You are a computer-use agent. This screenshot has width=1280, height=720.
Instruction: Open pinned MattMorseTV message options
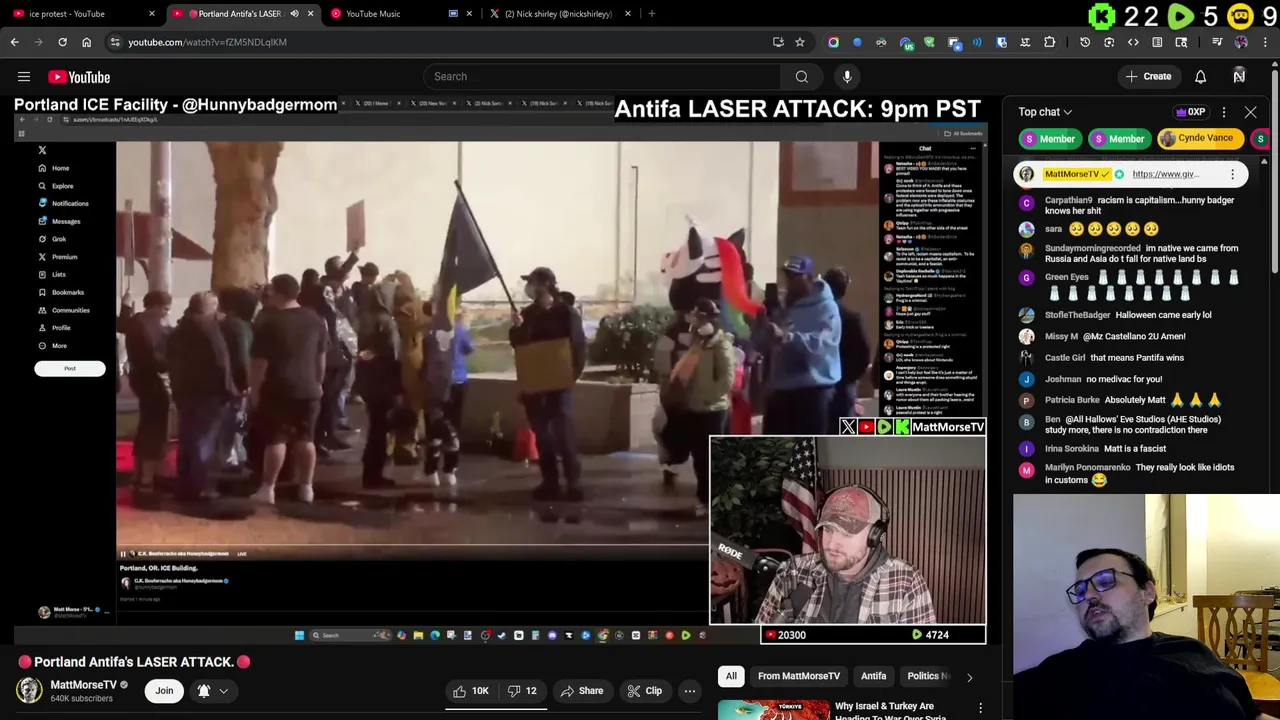pyautogui.click(x=1232, y=174)
